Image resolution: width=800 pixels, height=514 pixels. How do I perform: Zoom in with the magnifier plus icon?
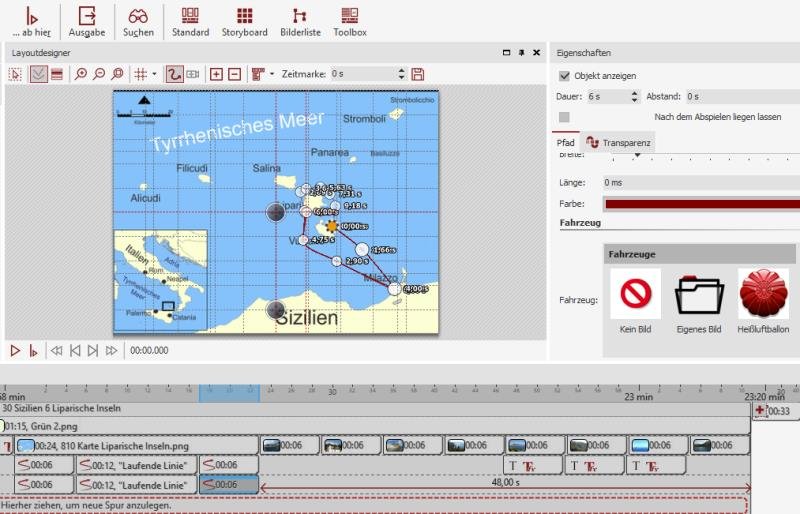(81, 74)
